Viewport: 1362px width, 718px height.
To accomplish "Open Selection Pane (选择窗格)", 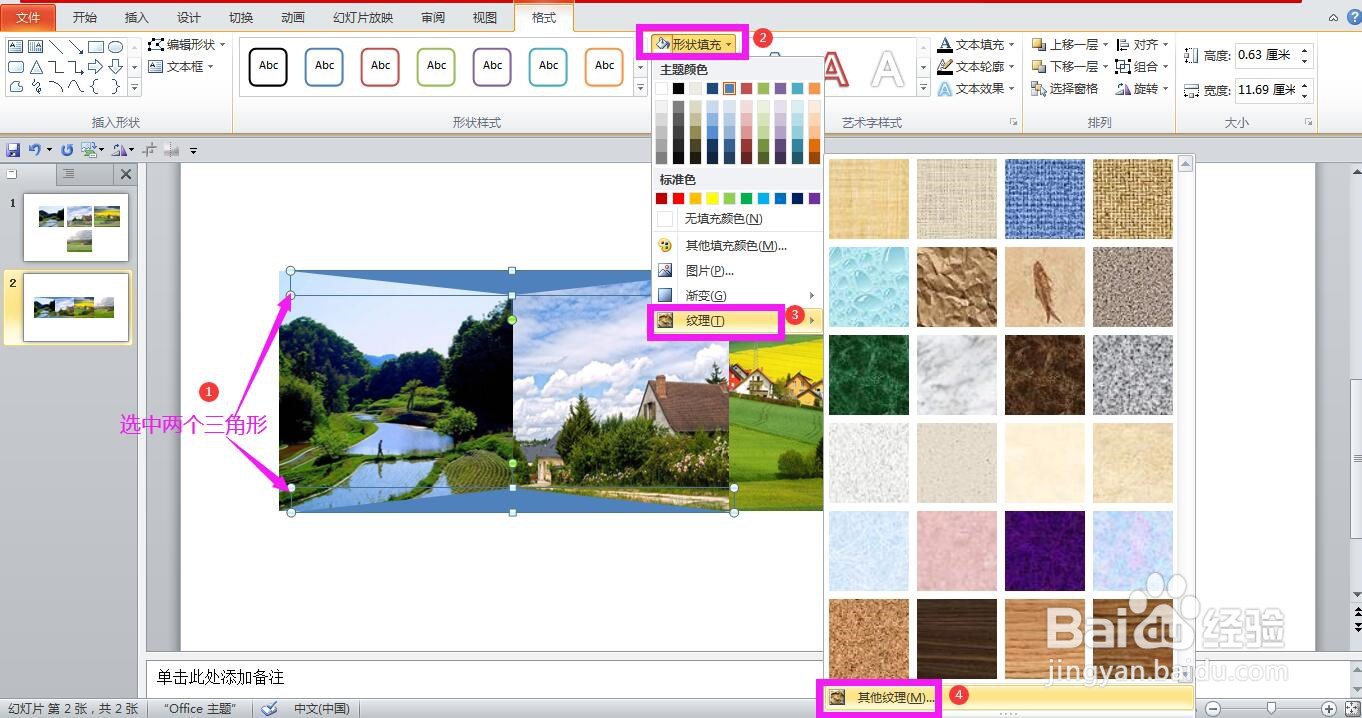I will pos(1065,89).
